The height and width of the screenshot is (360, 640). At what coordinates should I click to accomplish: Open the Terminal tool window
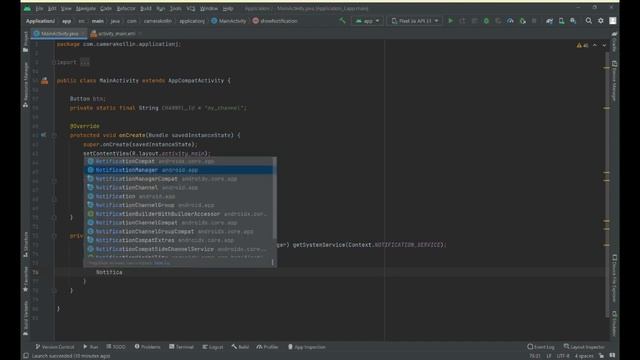[182, 347]
